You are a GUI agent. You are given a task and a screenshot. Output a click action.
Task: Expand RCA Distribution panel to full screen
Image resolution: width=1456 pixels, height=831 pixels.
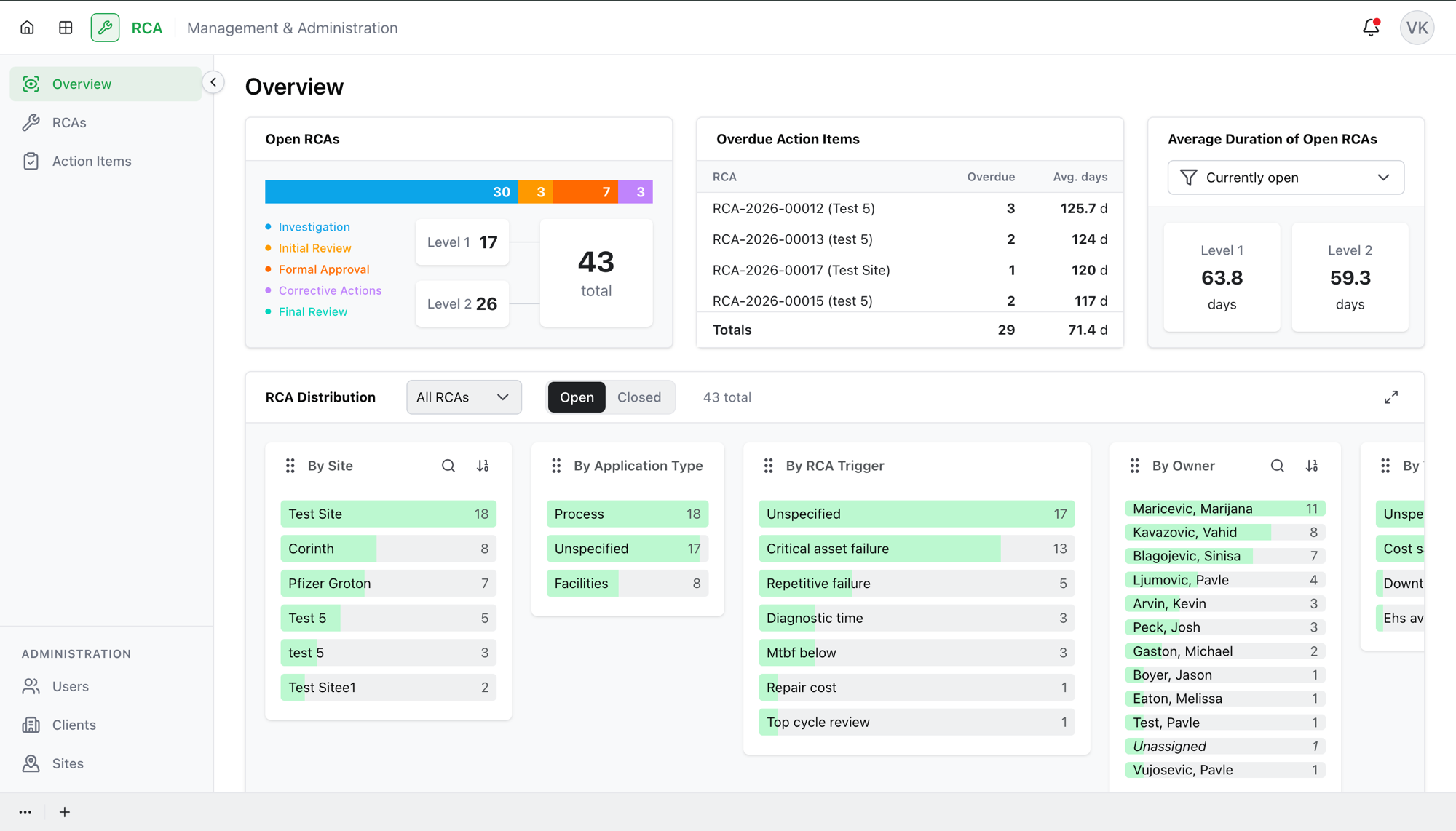coord(1391,397)
